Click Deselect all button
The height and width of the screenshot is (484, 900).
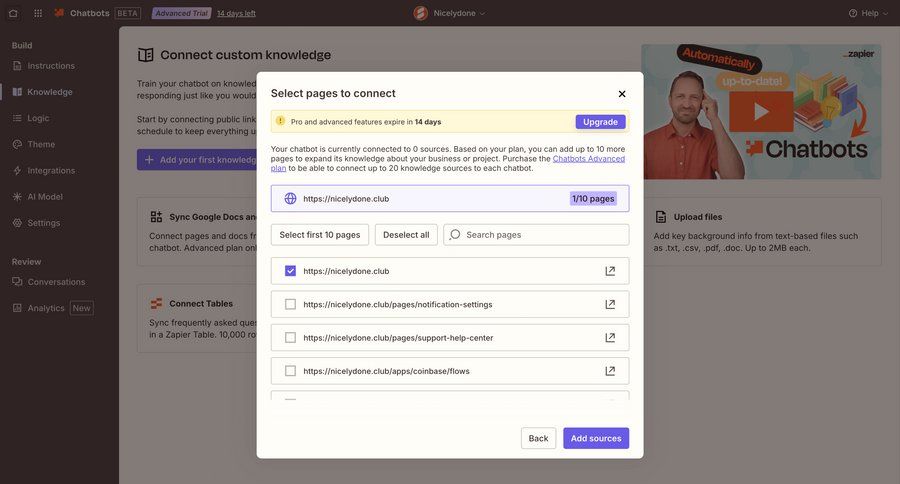pos(406,235)
